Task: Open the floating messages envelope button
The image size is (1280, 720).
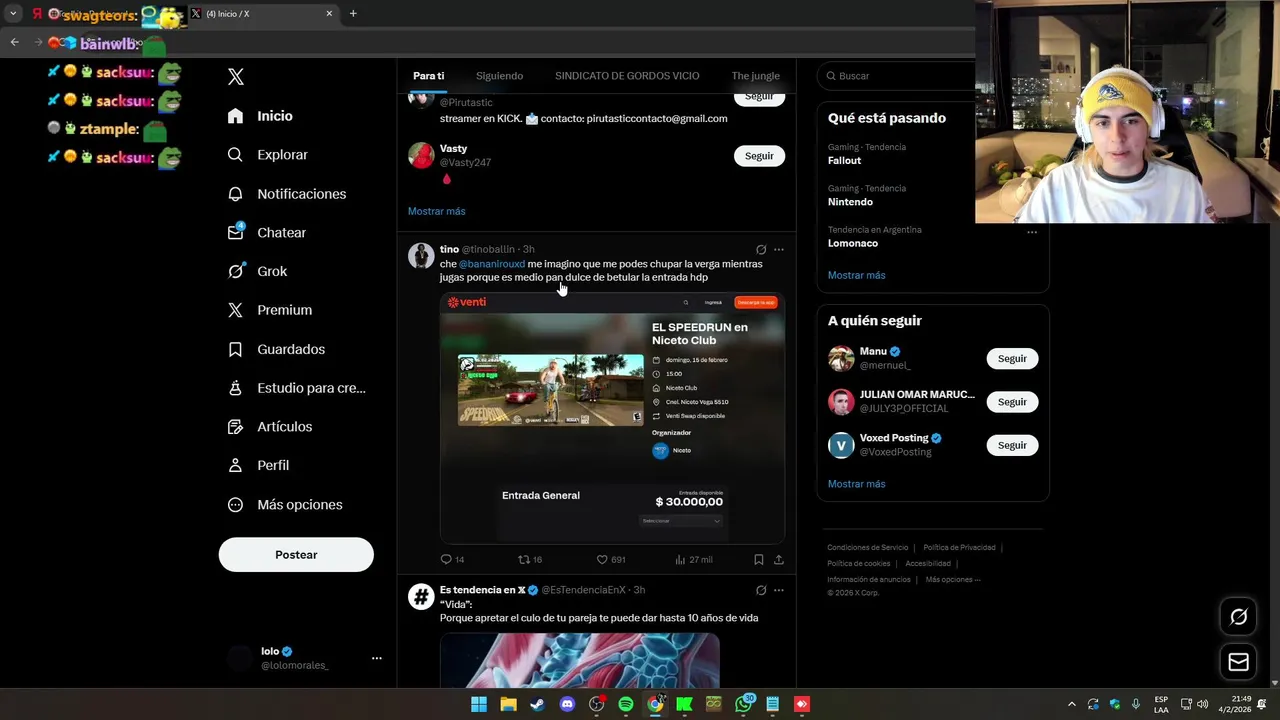Action: click(x=1238, y=662)
